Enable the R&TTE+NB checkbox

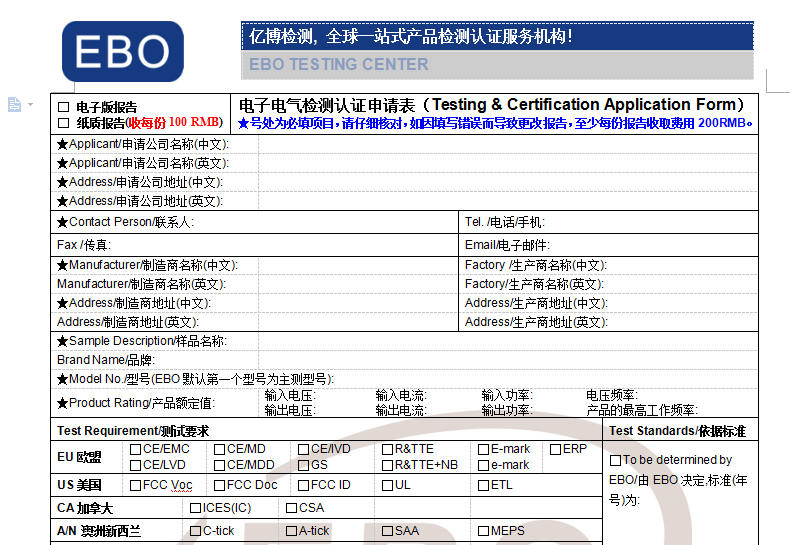tap(387, 465)
